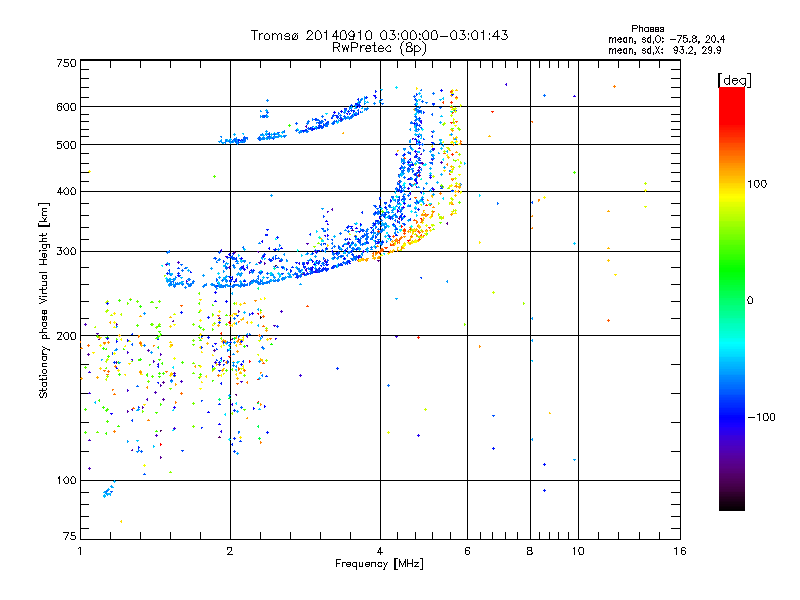
Task: Click the y-axis label '400'
Action: (x=66, y=192)
